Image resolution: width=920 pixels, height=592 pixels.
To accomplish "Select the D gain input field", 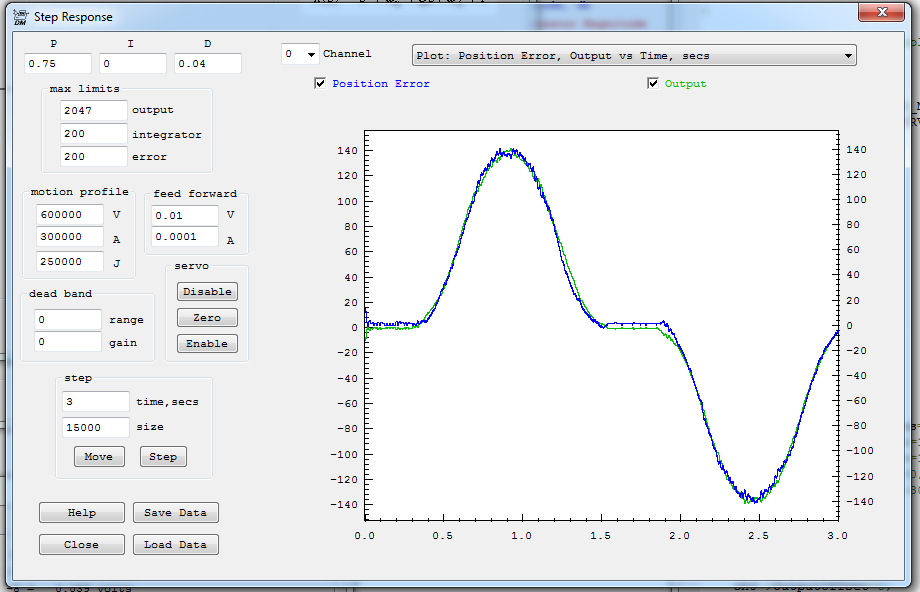I will coord(207,64).
